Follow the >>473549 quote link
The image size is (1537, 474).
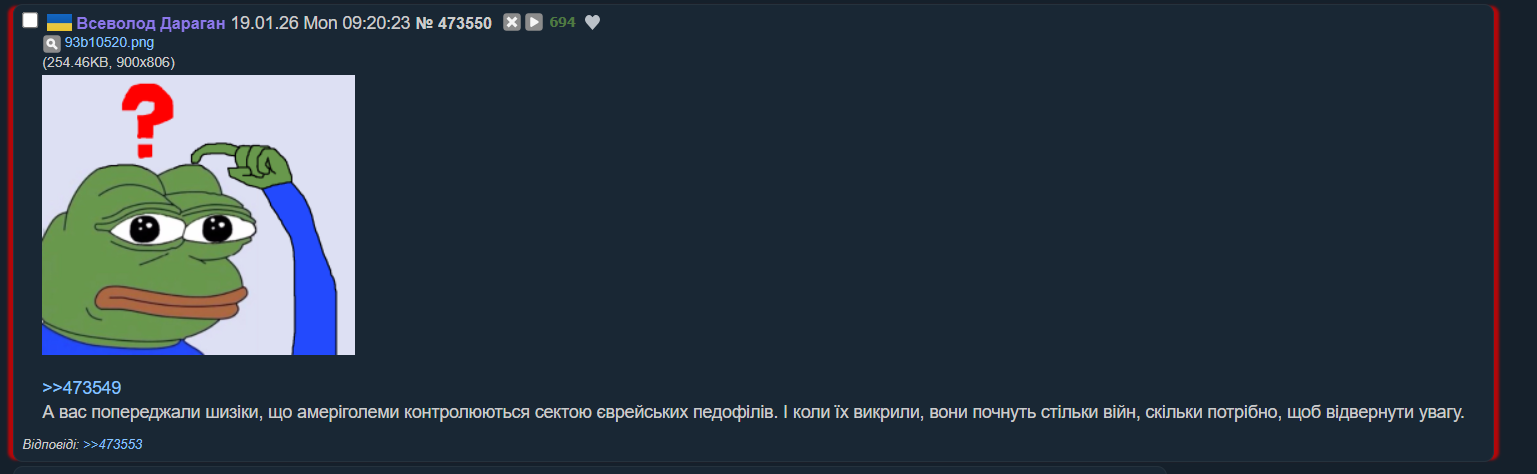[81, 388]
